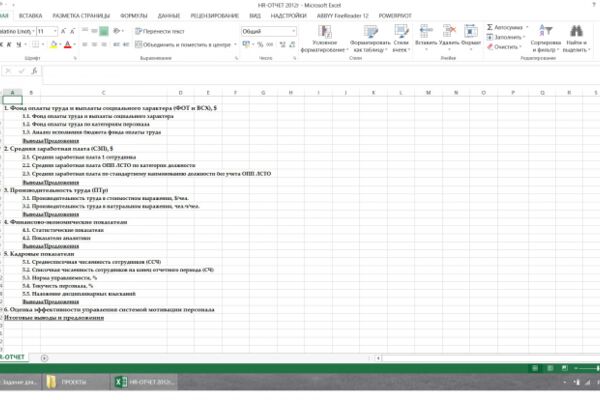Click the Clear eraser icon (Очистить)
The width and height of the screenshot is (600, 400).
tap(489, 47)
